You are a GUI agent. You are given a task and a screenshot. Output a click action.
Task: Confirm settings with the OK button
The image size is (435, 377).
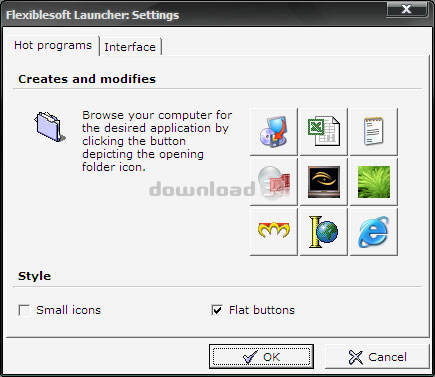click(x=261, y=357)
